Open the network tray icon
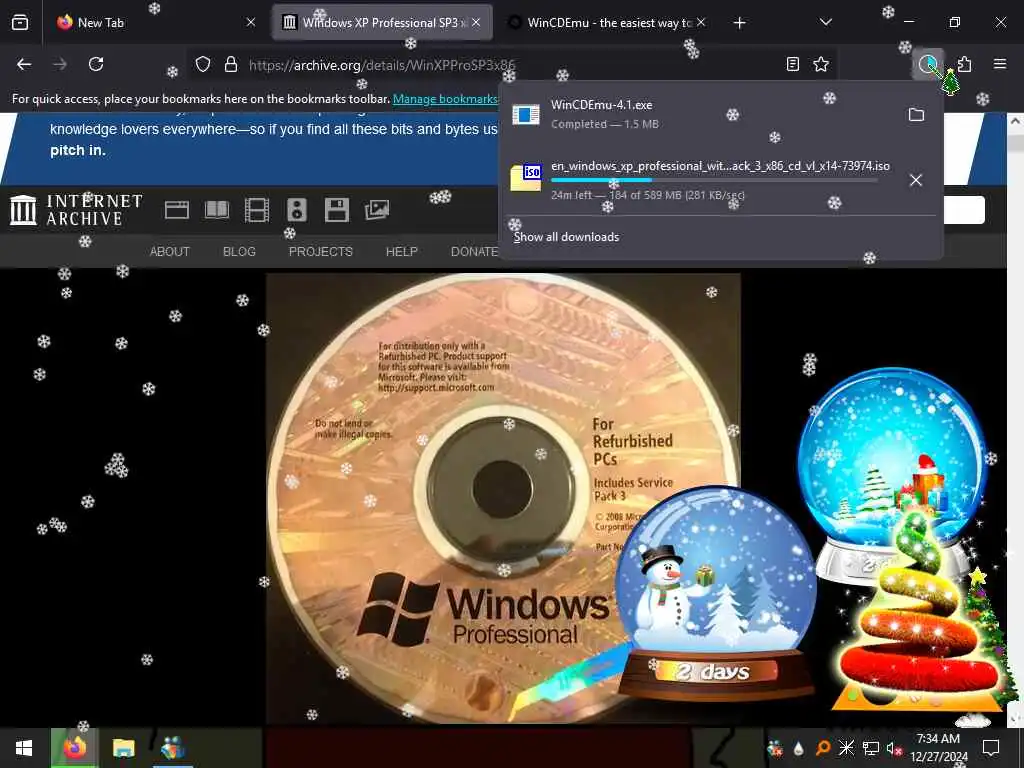This screenshot has width=1024, height=768. (x=871, y=748)
